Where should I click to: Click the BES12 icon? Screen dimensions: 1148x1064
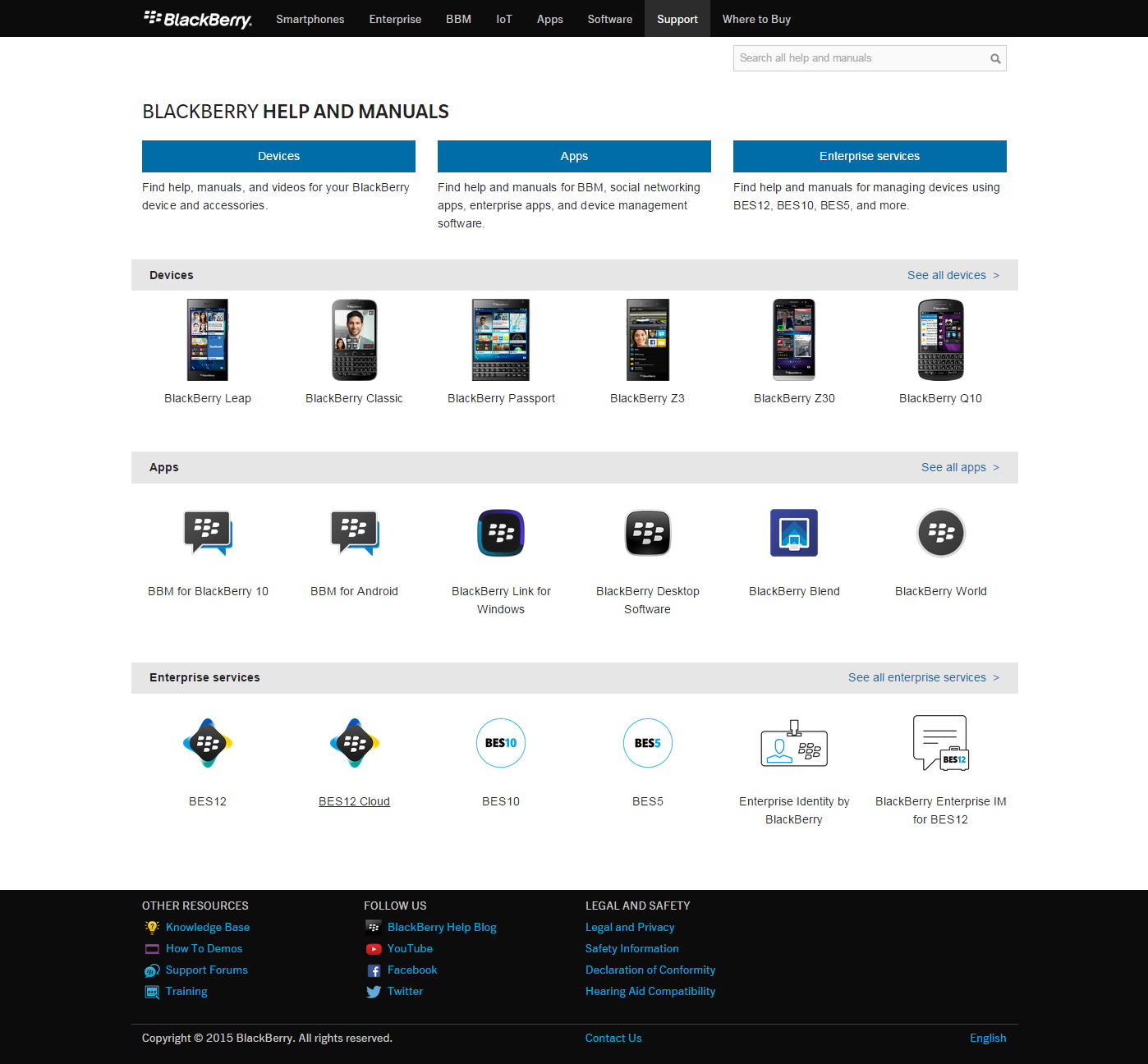(208, 743)
